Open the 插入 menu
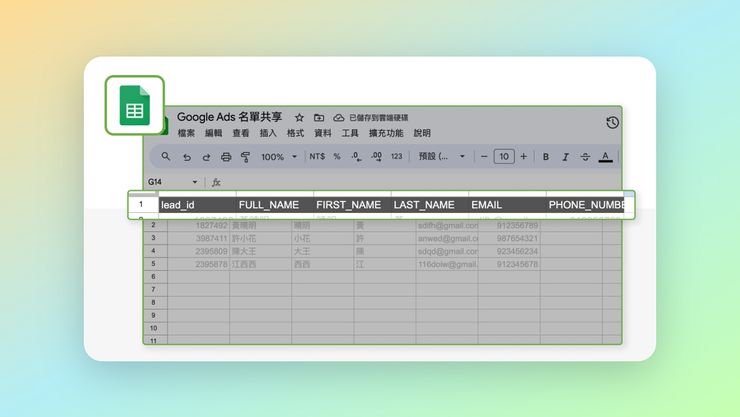 point(268,133)
